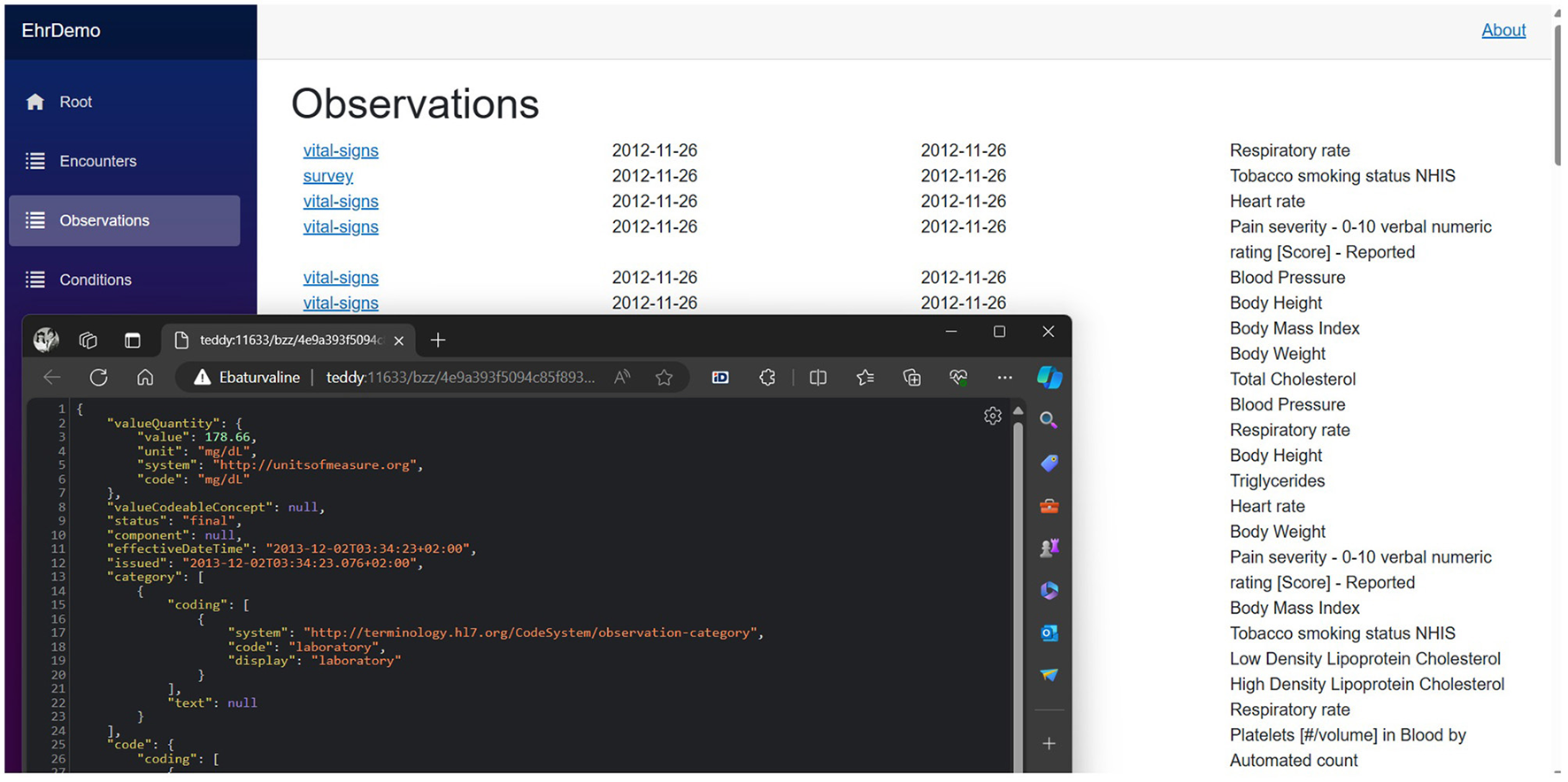This screenshot has width=1568, height=782.
Task: Go to Encounters in the sidebar
Action: 97,161
